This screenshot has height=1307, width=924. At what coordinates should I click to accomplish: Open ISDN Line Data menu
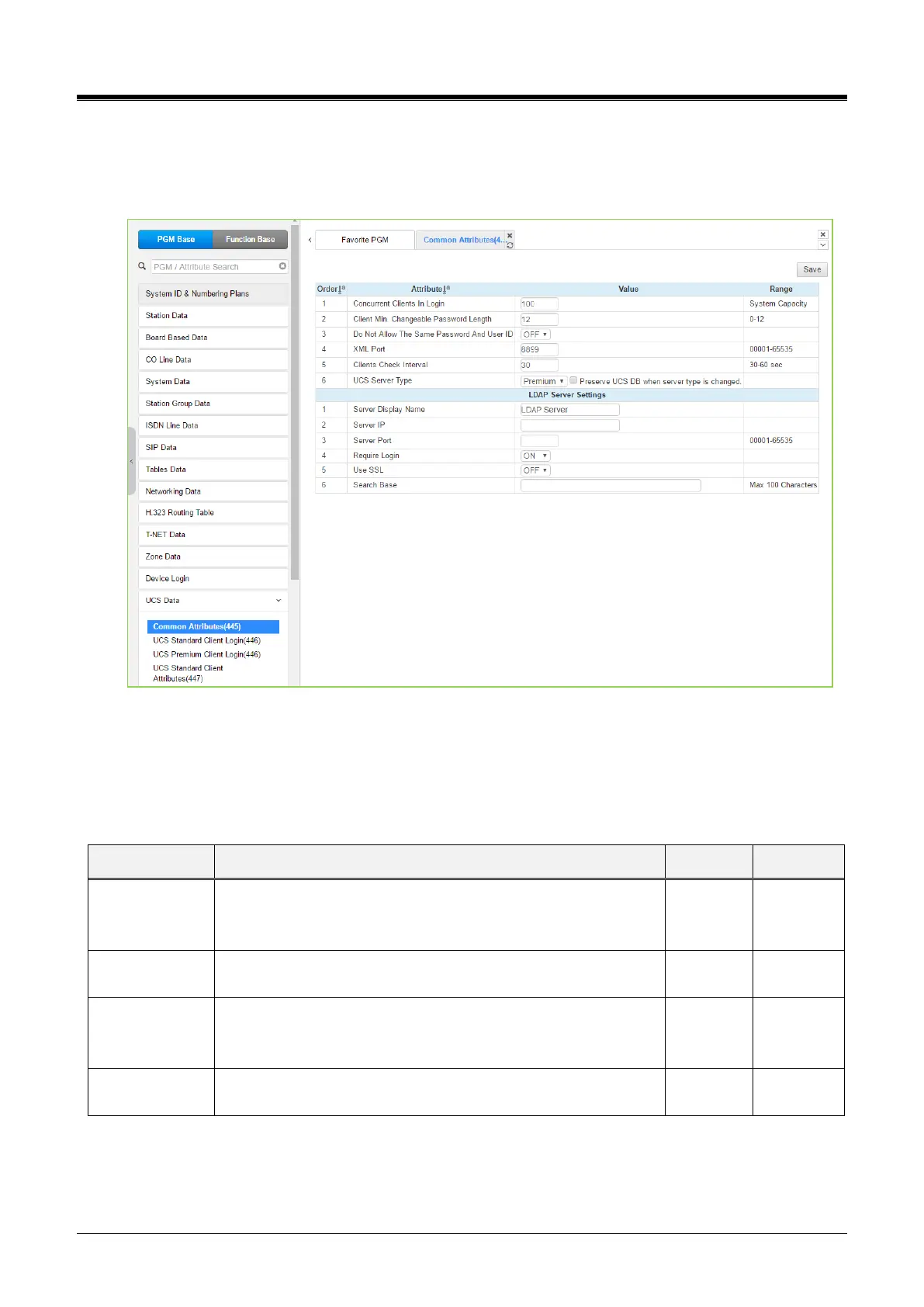point(213,425)
